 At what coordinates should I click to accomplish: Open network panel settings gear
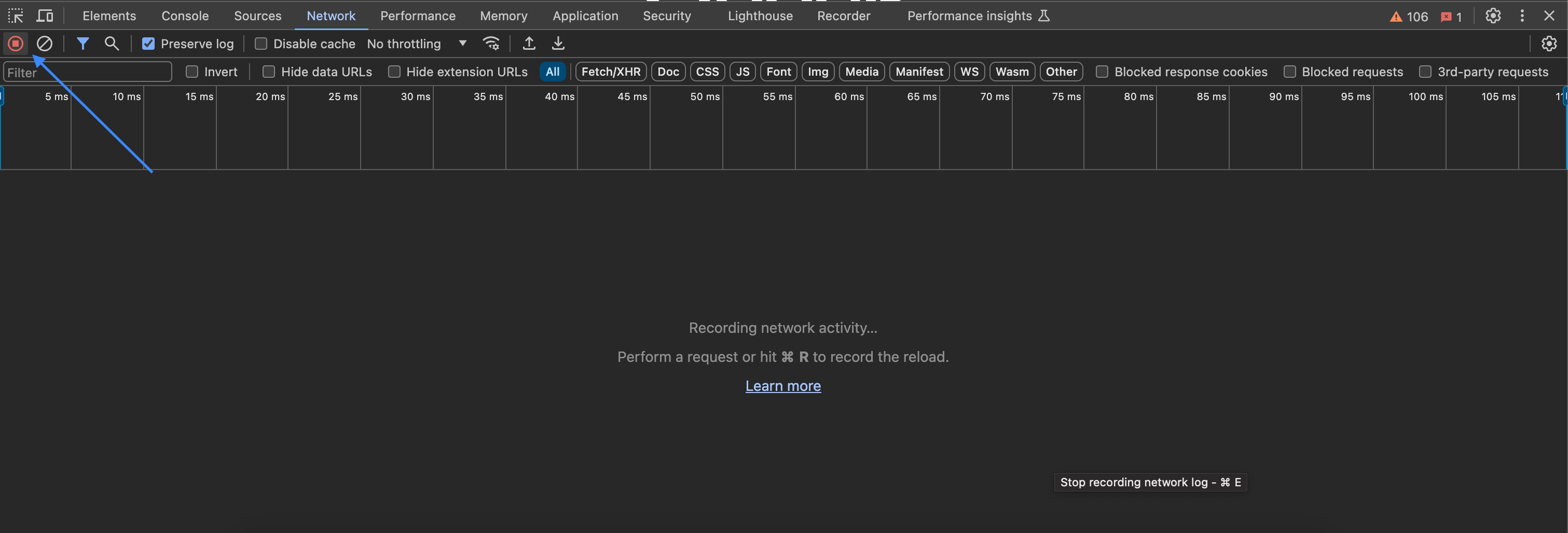(1549, 43)
